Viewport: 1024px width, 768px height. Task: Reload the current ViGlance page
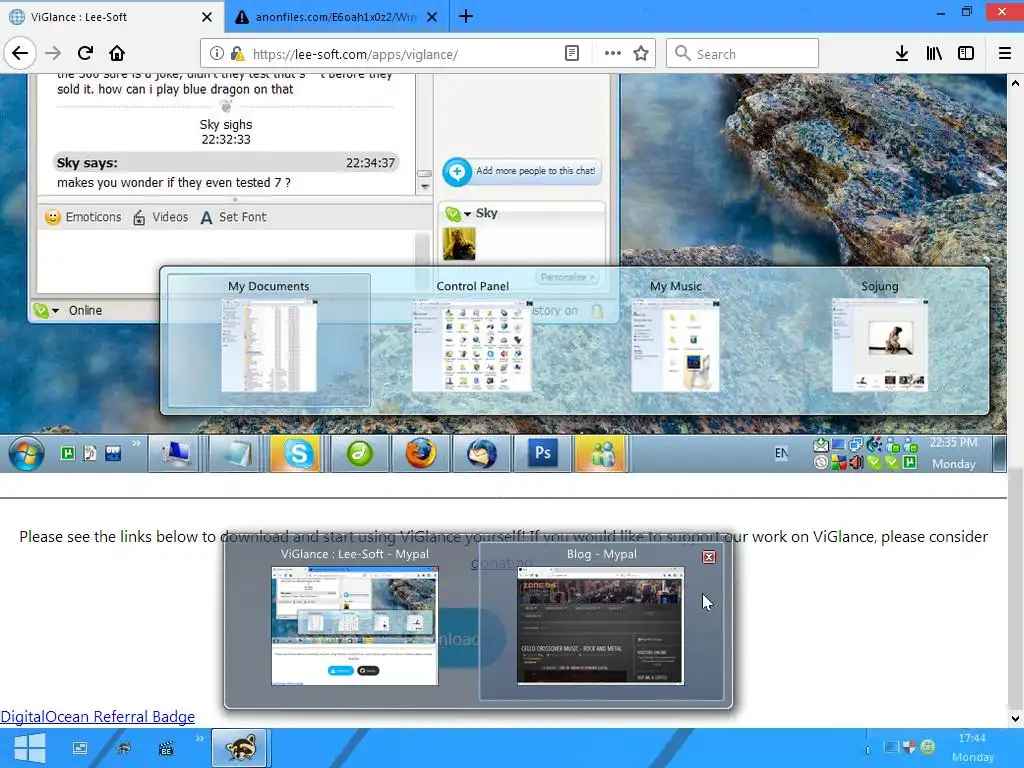tap(85, 53)
